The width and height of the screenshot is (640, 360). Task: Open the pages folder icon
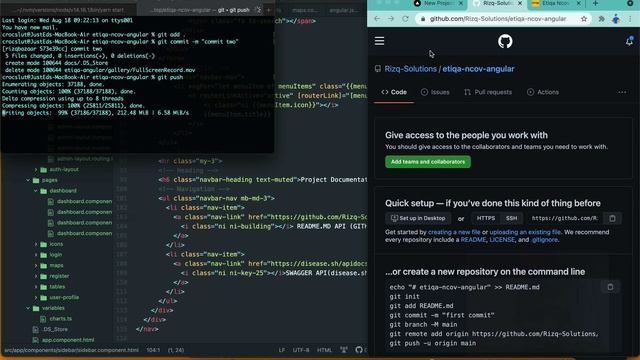tap(36, 180)
